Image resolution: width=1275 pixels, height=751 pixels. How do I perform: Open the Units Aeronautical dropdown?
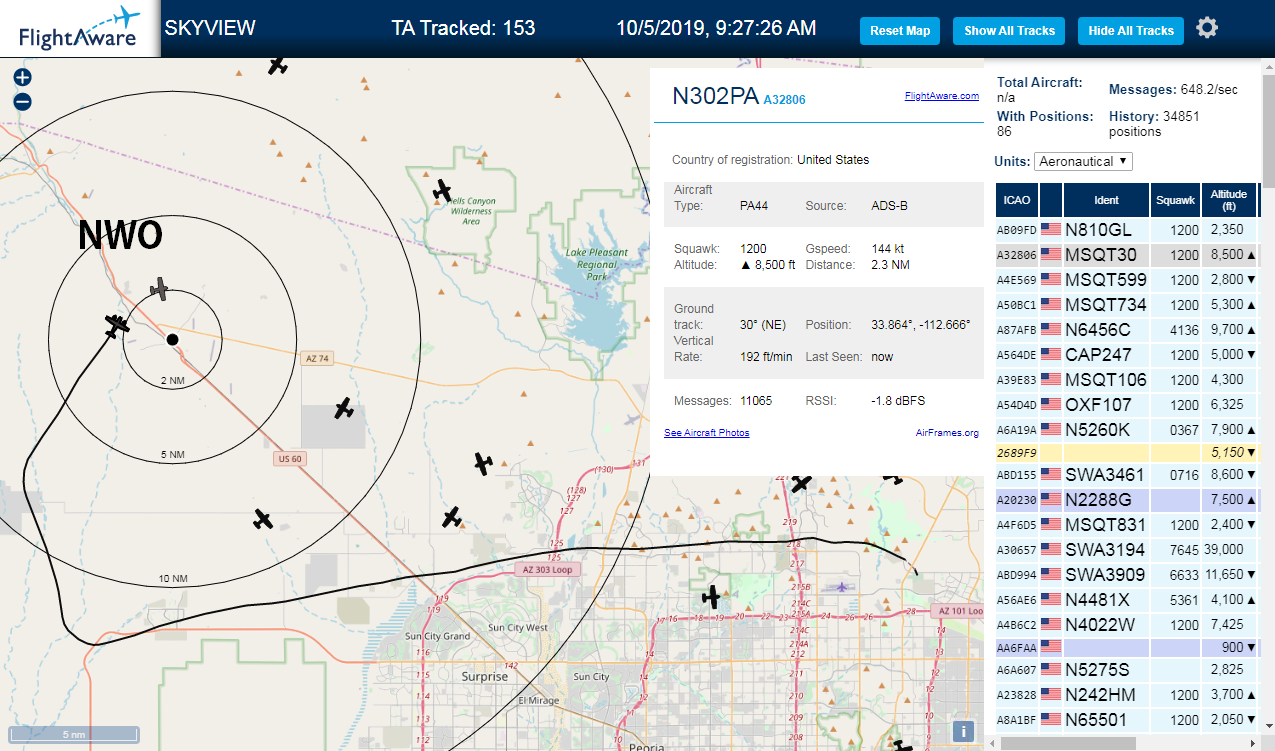[1084, 161]
